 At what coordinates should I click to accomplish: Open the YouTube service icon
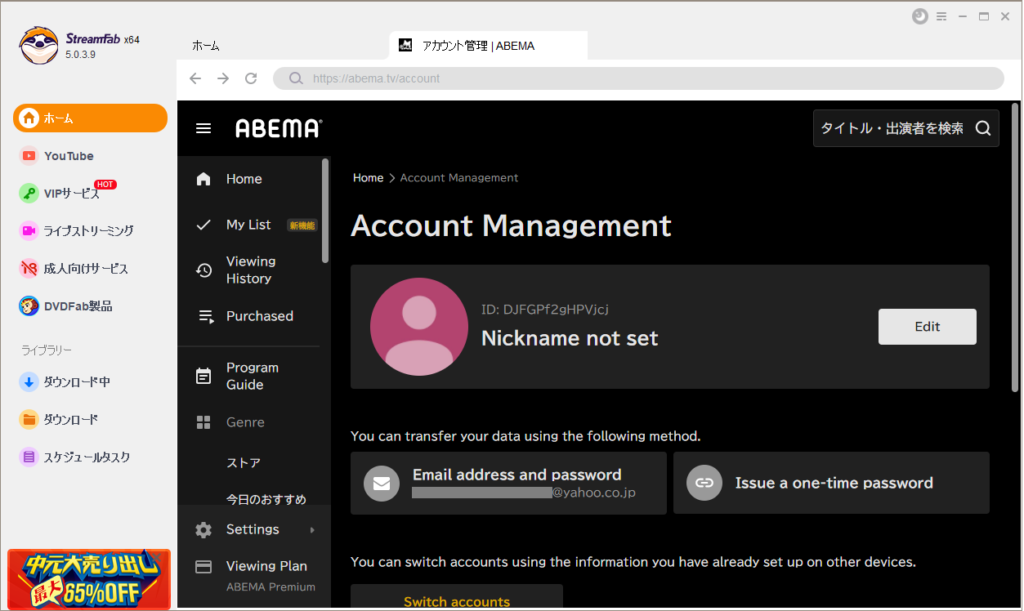click(29, 156)
